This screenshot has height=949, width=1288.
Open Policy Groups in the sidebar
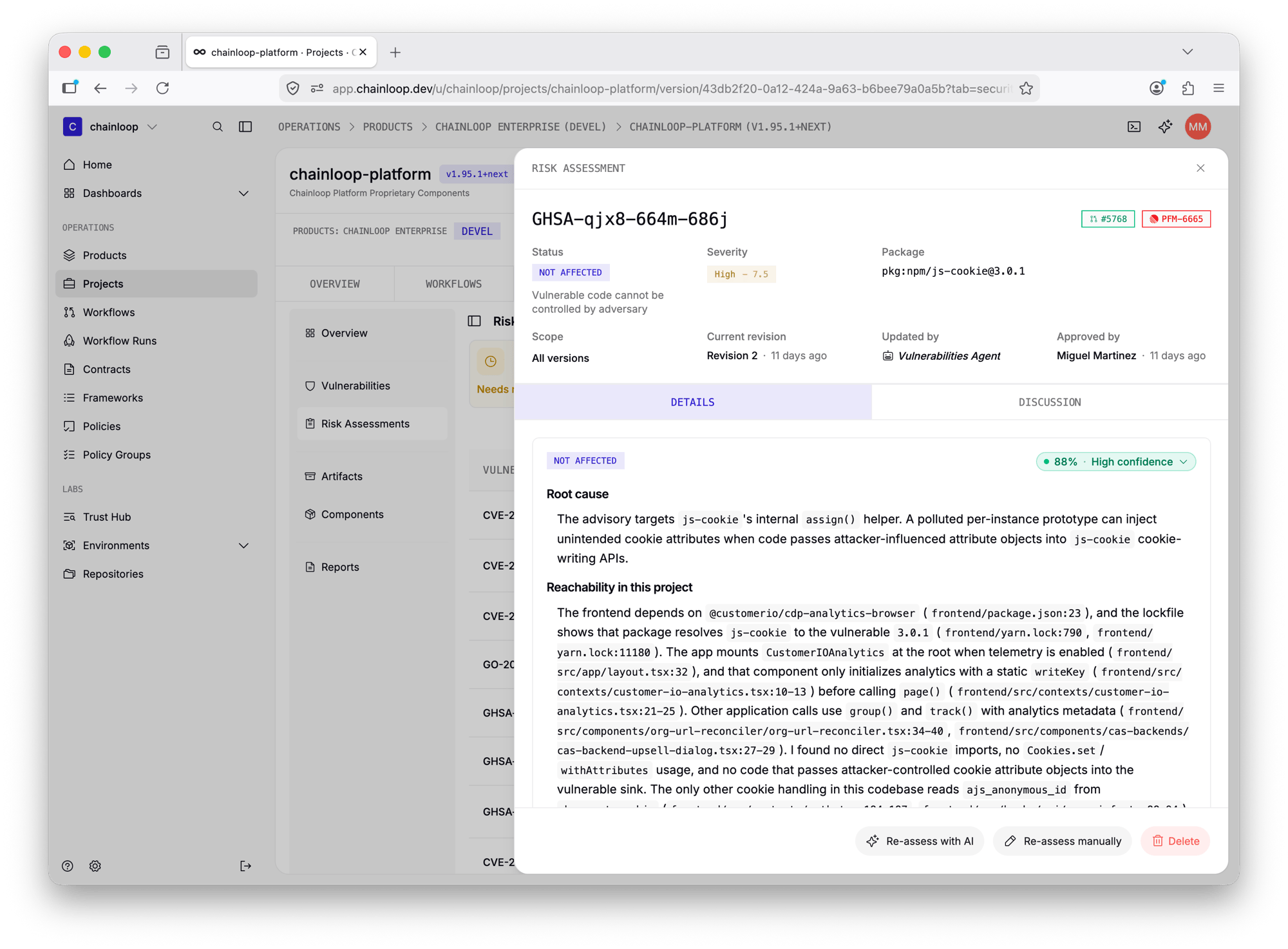156,455
